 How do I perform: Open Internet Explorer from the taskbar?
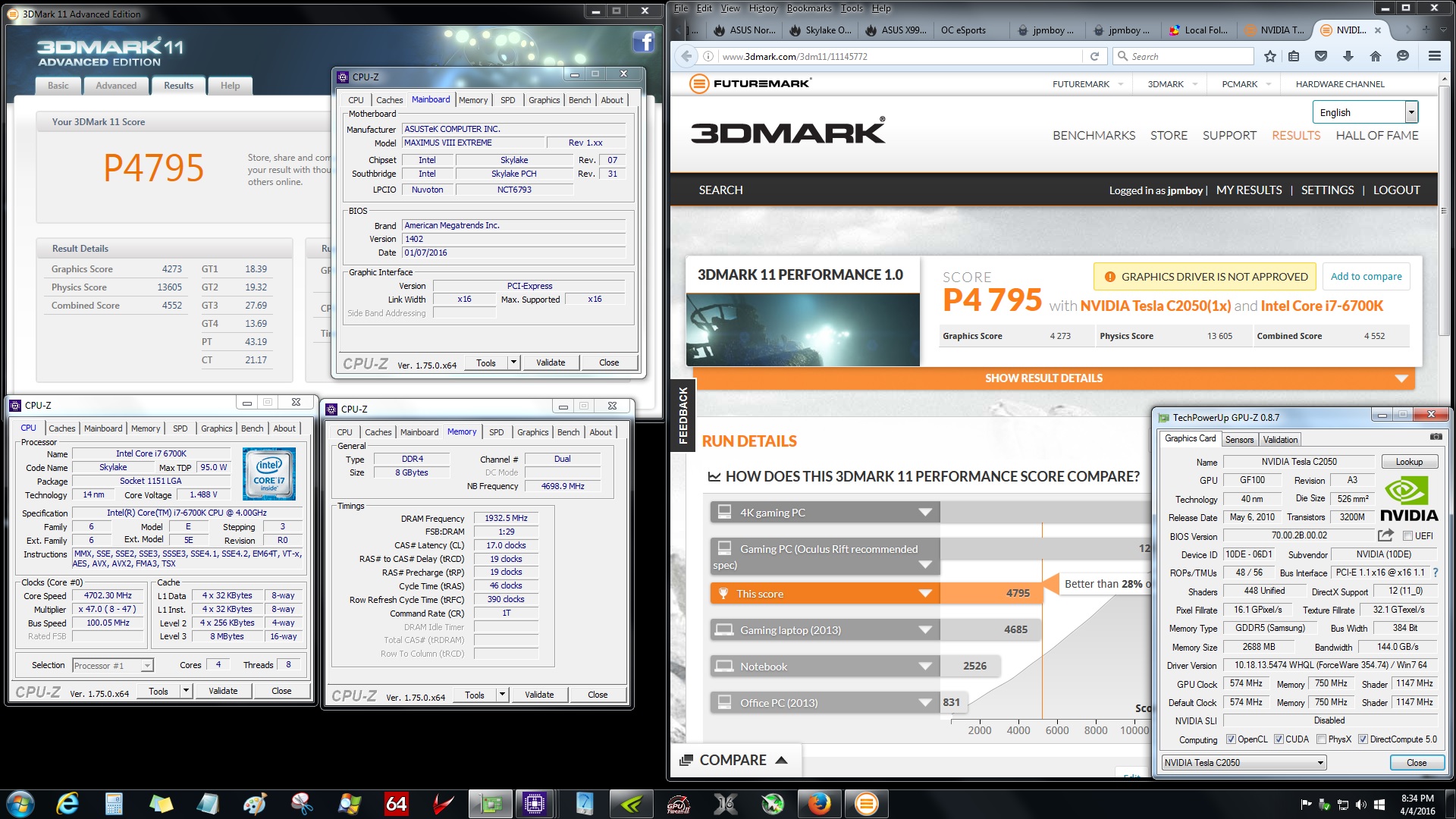pyautogui.click(x=67, y=804)
